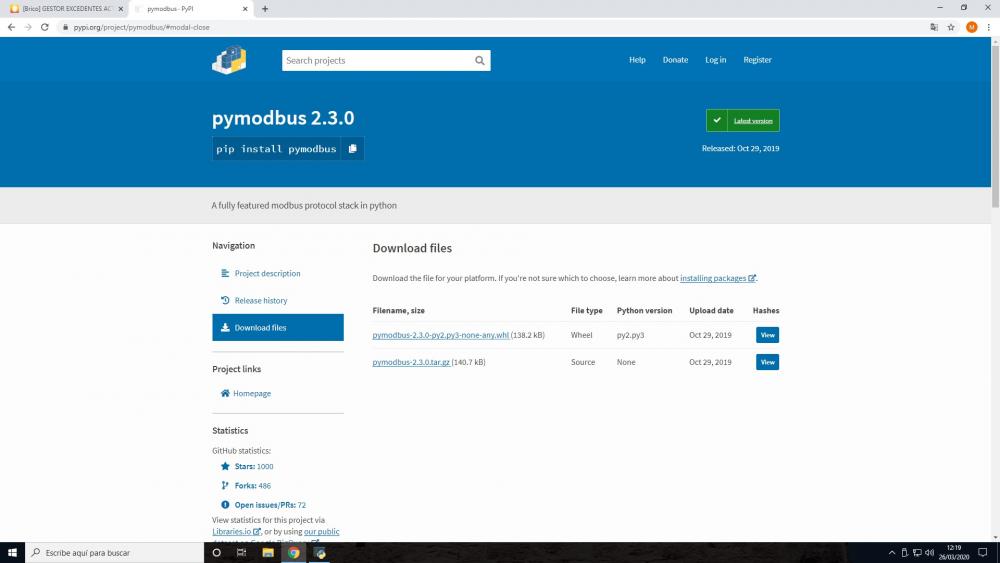The height and width of the screenshot is (563, 1000).
Task: Click the volume icon in system tray
Action: (929, 553)
